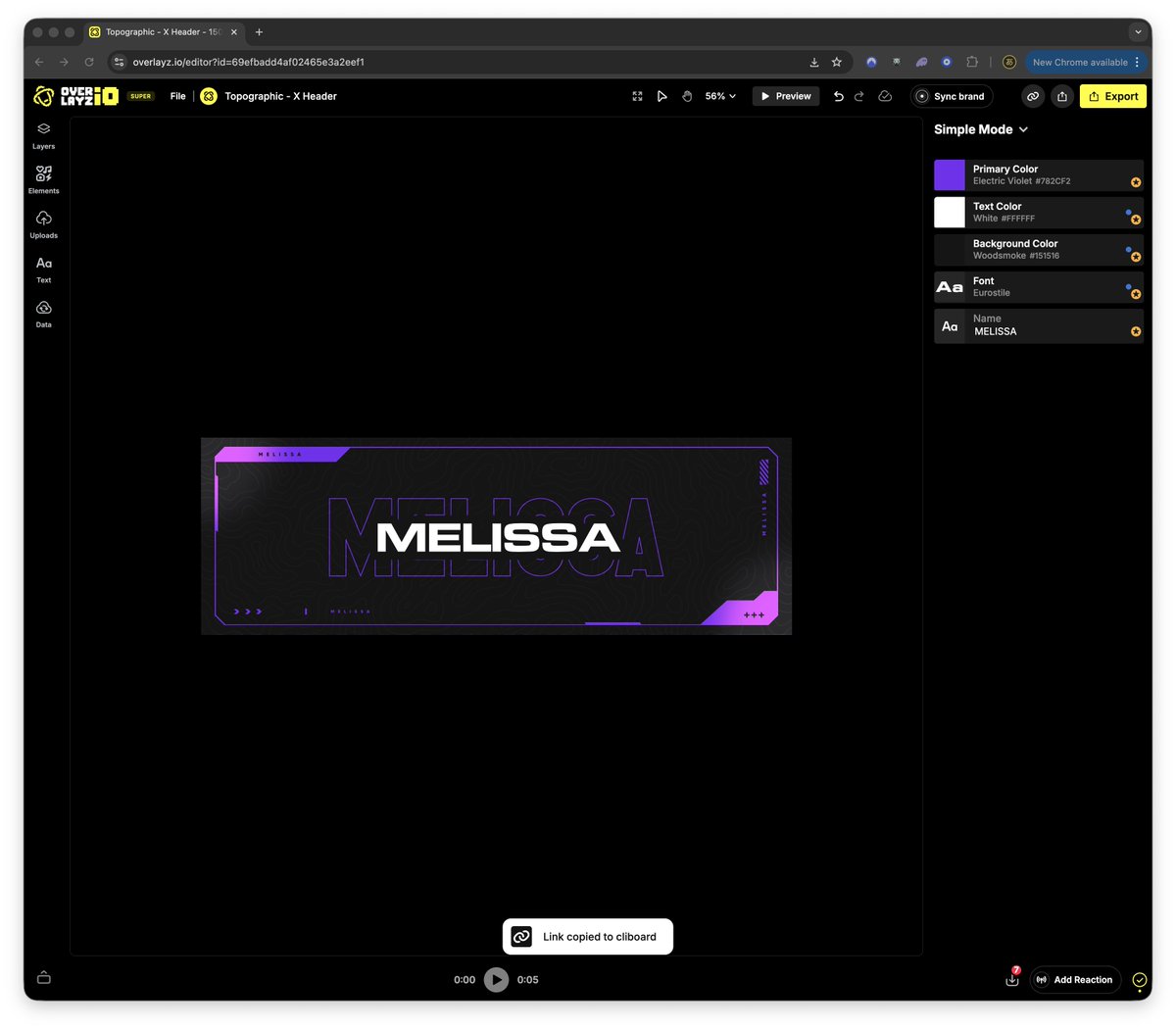Click New Chrome available button
The width and height of the screenshot is (1176, 1030).
click(x=1084, y=62)
